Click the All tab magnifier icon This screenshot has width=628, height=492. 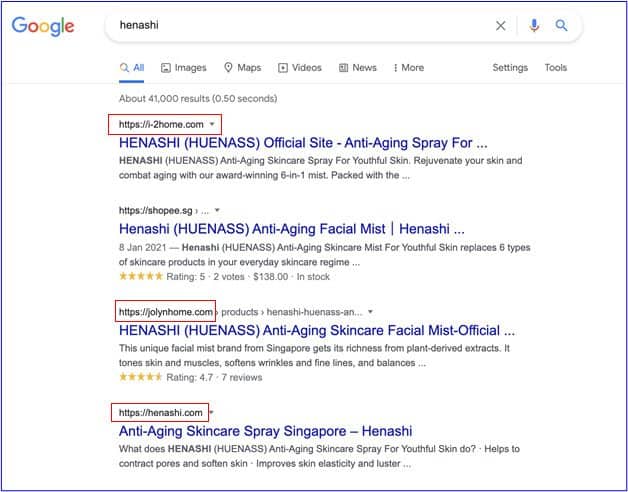click(124, 67)
